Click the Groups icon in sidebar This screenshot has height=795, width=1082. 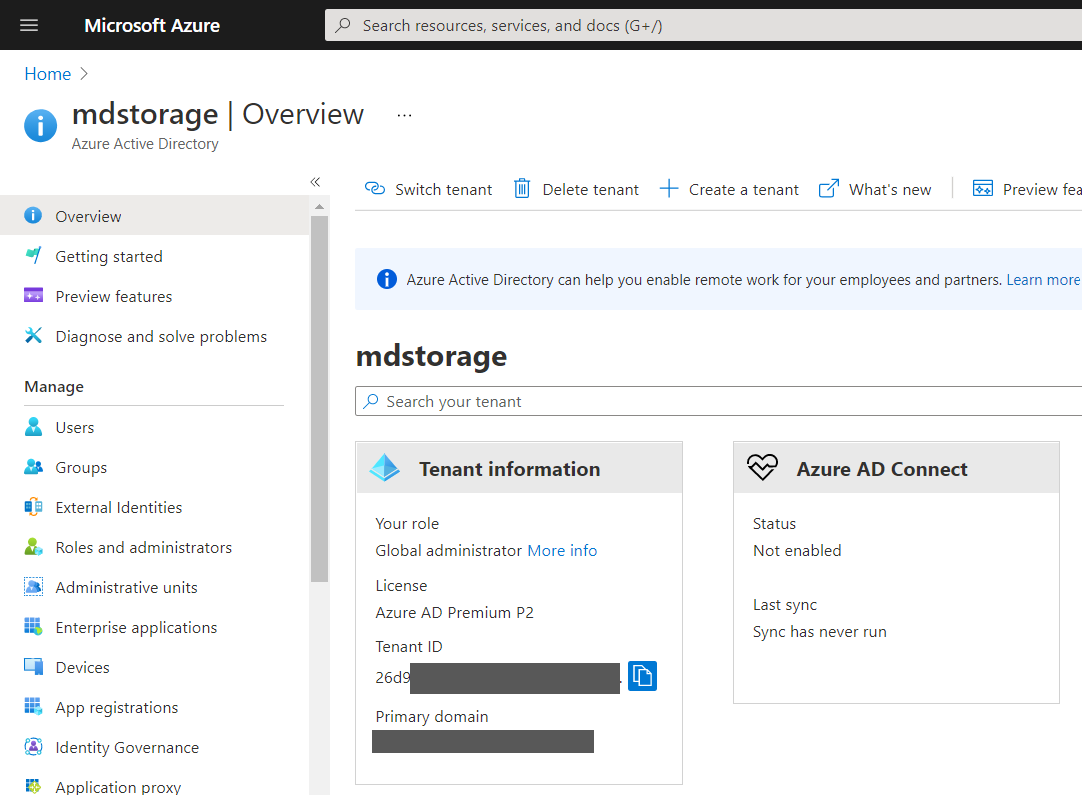33,467
